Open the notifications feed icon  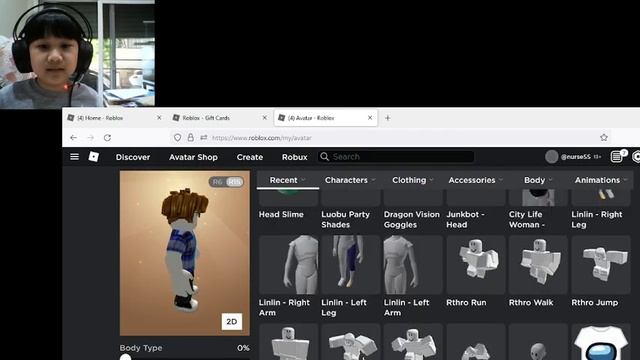coord(617,157)
